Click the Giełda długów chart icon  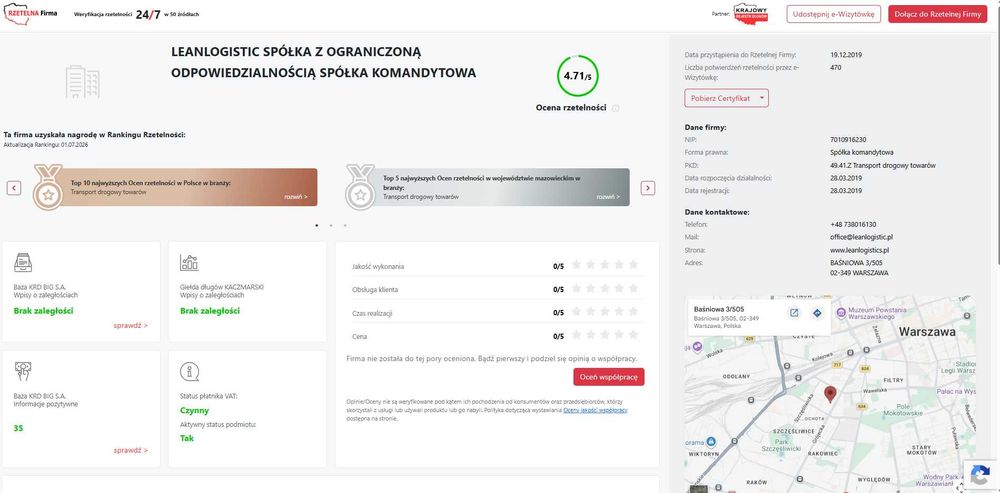tap(189, 262)
